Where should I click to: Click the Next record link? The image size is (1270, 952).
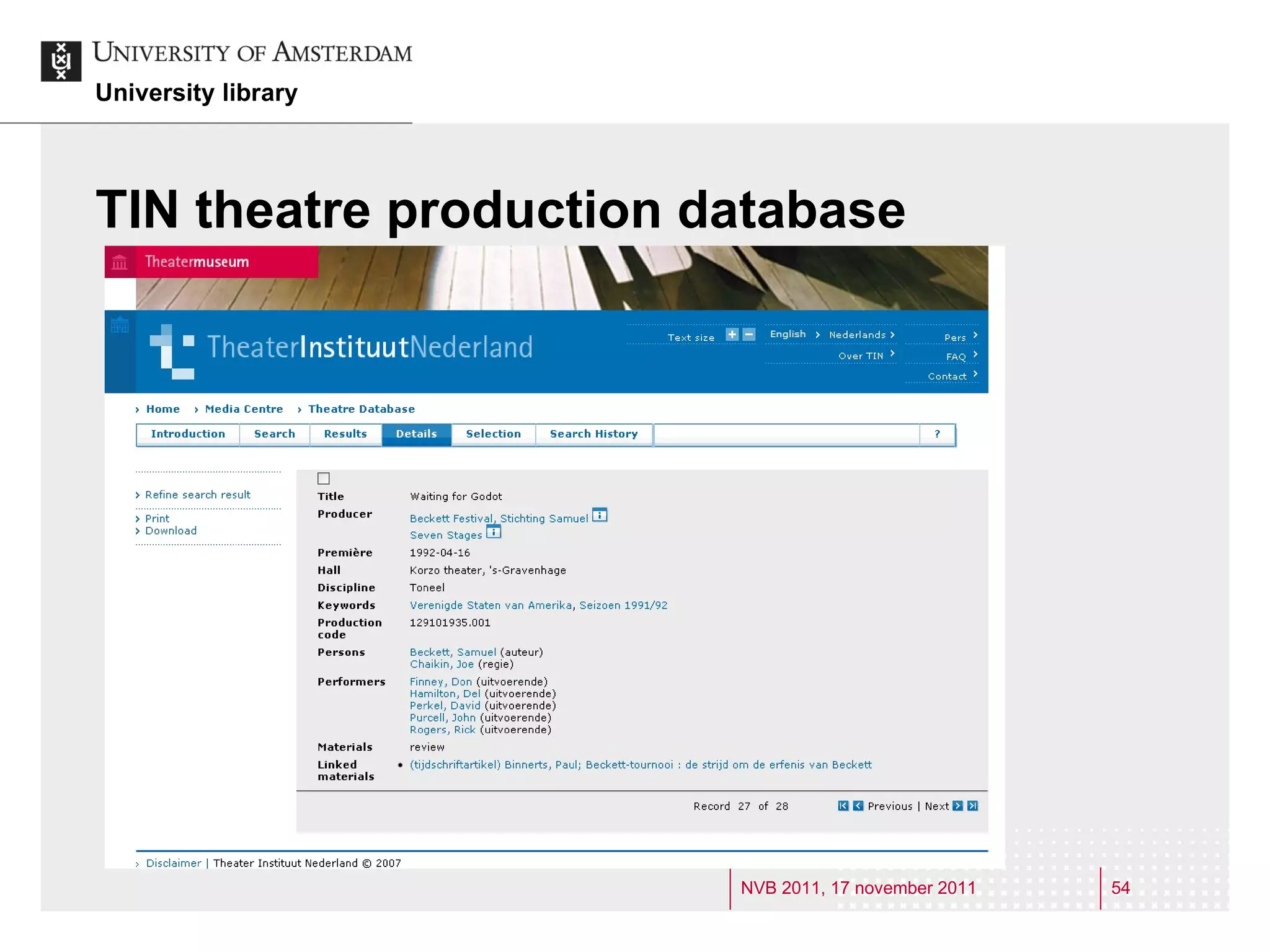[937, 806]
